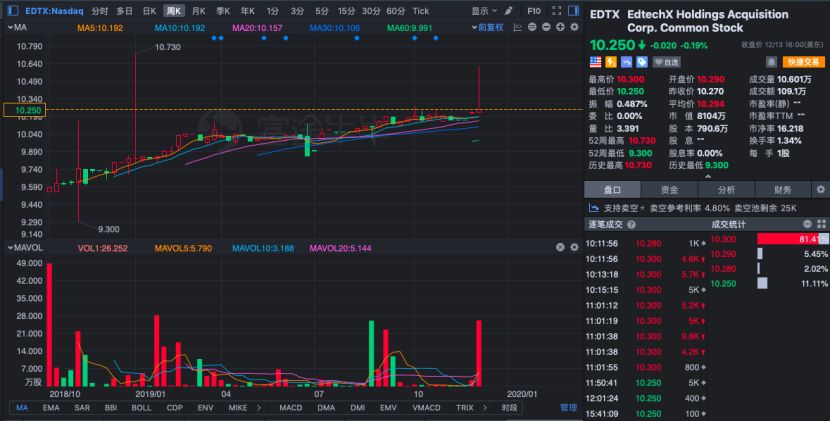Add stock to 自选 watchlist
The image size is (830, 421).
pos(666,62)
